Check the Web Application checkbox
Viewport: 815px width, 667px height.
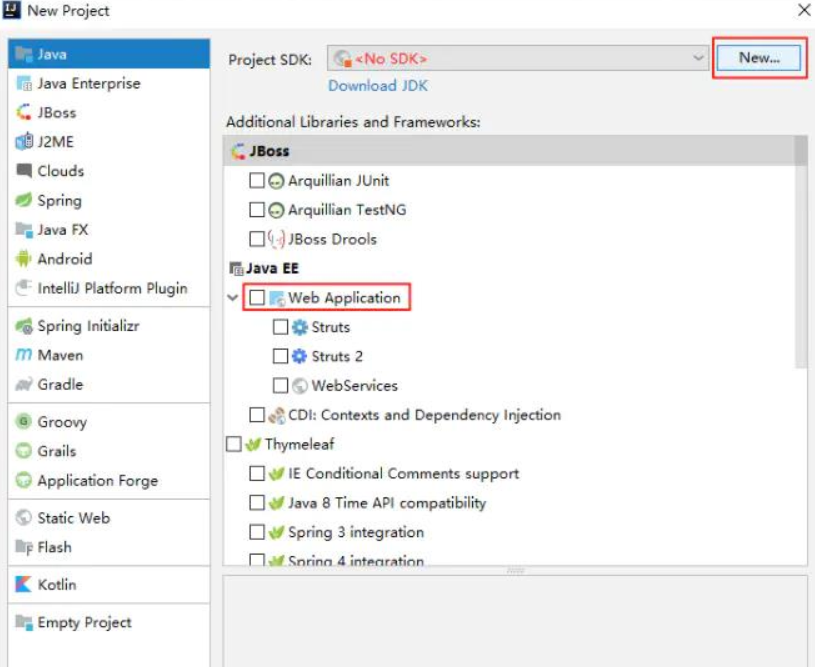pos(257,297)
